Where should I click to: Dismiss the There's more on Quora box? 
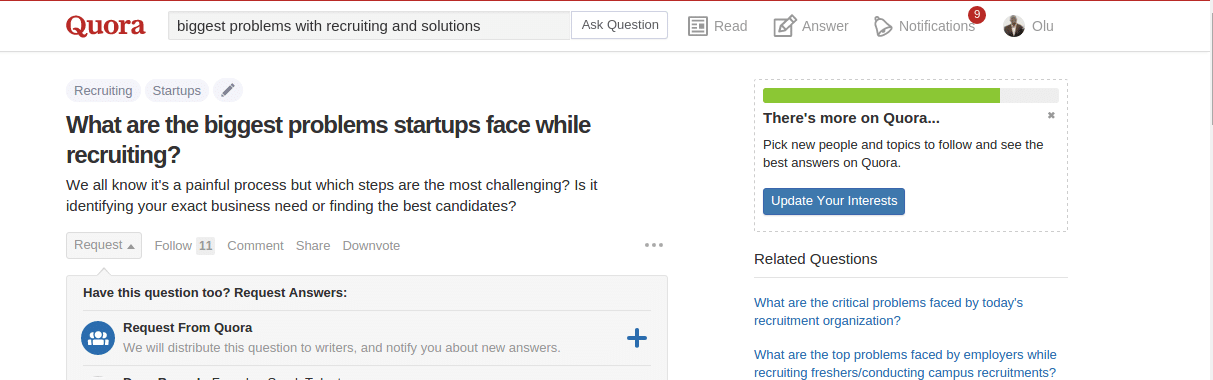pyautogui.click(x=1051, y=116)
